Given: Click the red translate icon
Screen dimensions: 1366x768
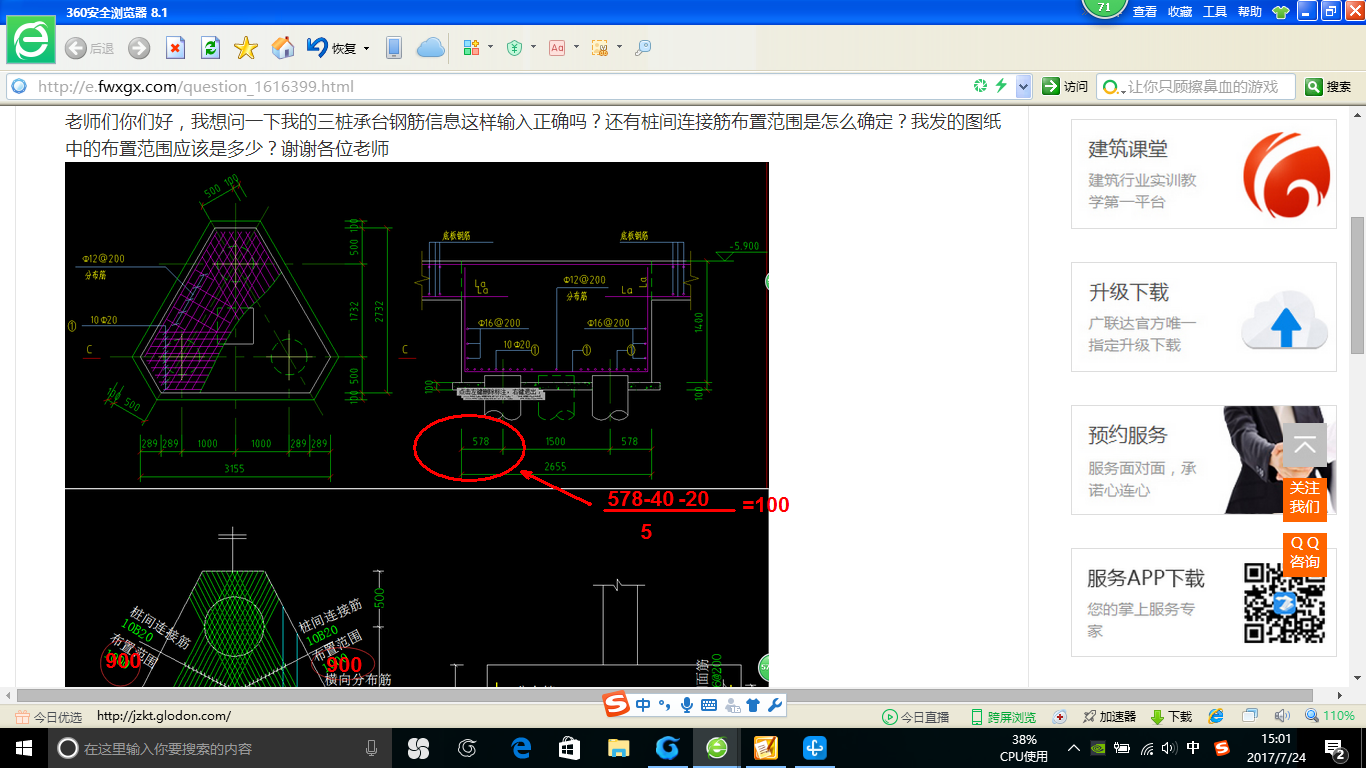Looking at the screenshot, I should coord(557,48).
